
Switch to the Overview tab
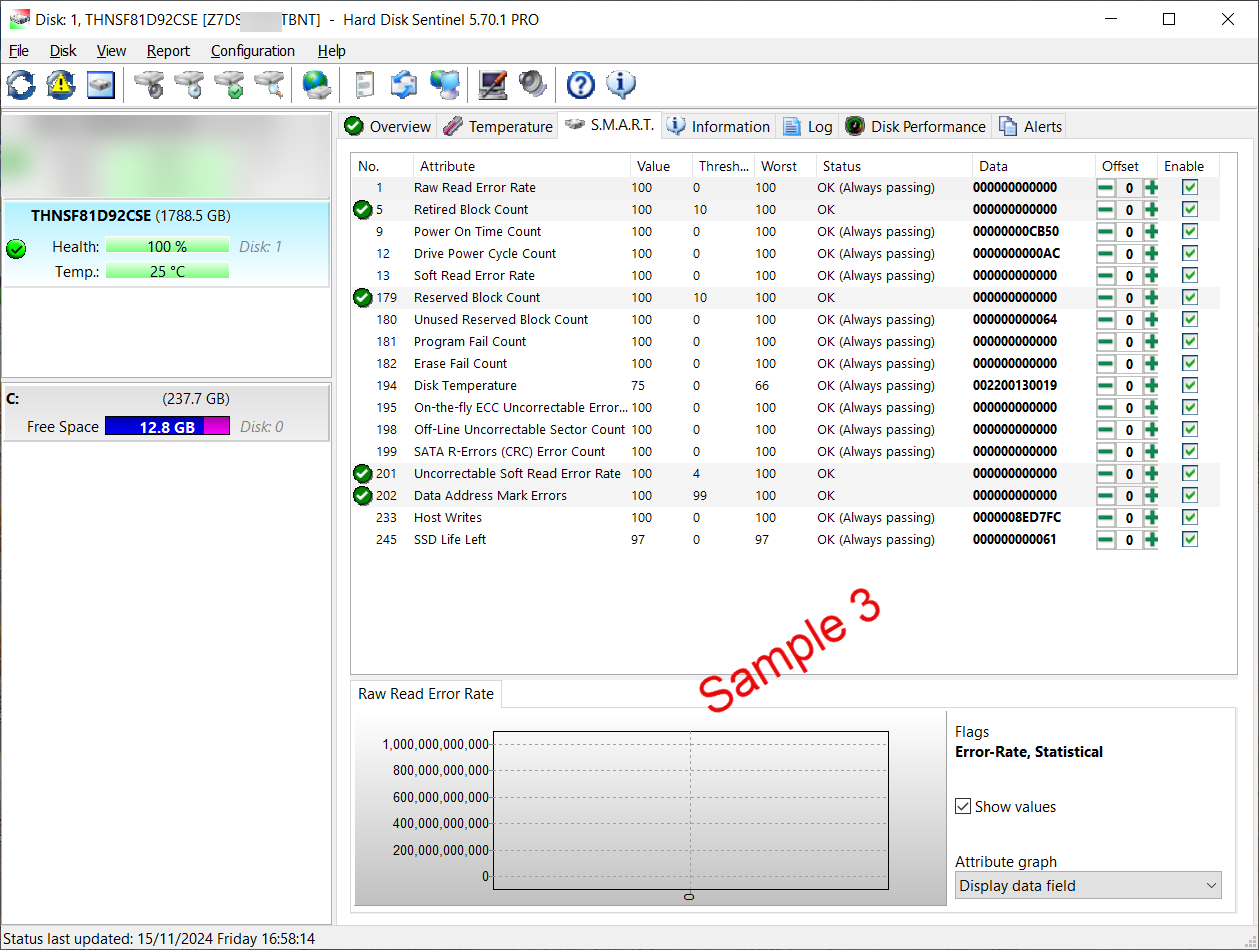coord(388,126)
